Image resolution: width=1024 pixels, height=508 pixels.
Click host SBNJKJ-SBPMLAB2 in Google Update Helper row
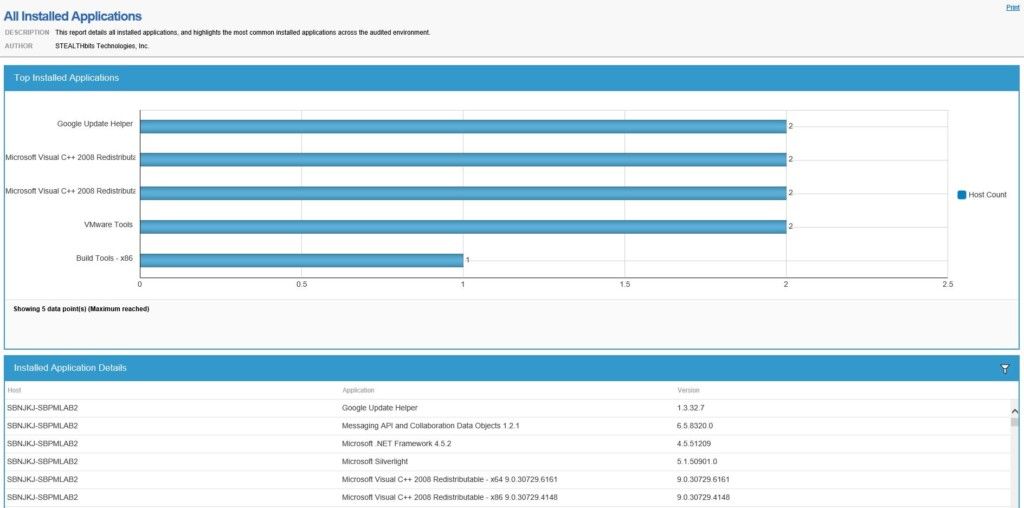[x=42, y=408]
